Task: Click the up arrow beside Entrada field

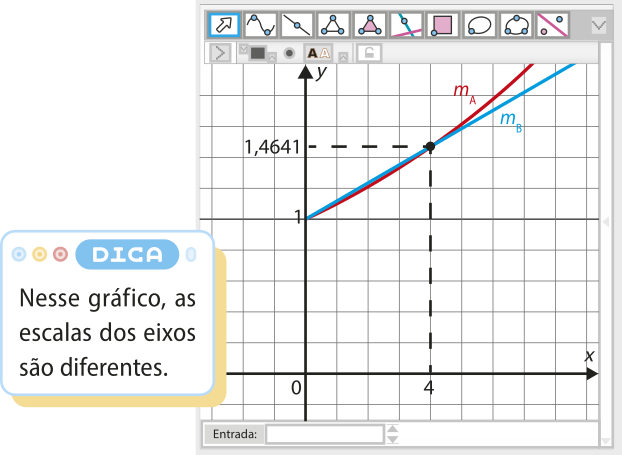Action: [x=393, y=429]
